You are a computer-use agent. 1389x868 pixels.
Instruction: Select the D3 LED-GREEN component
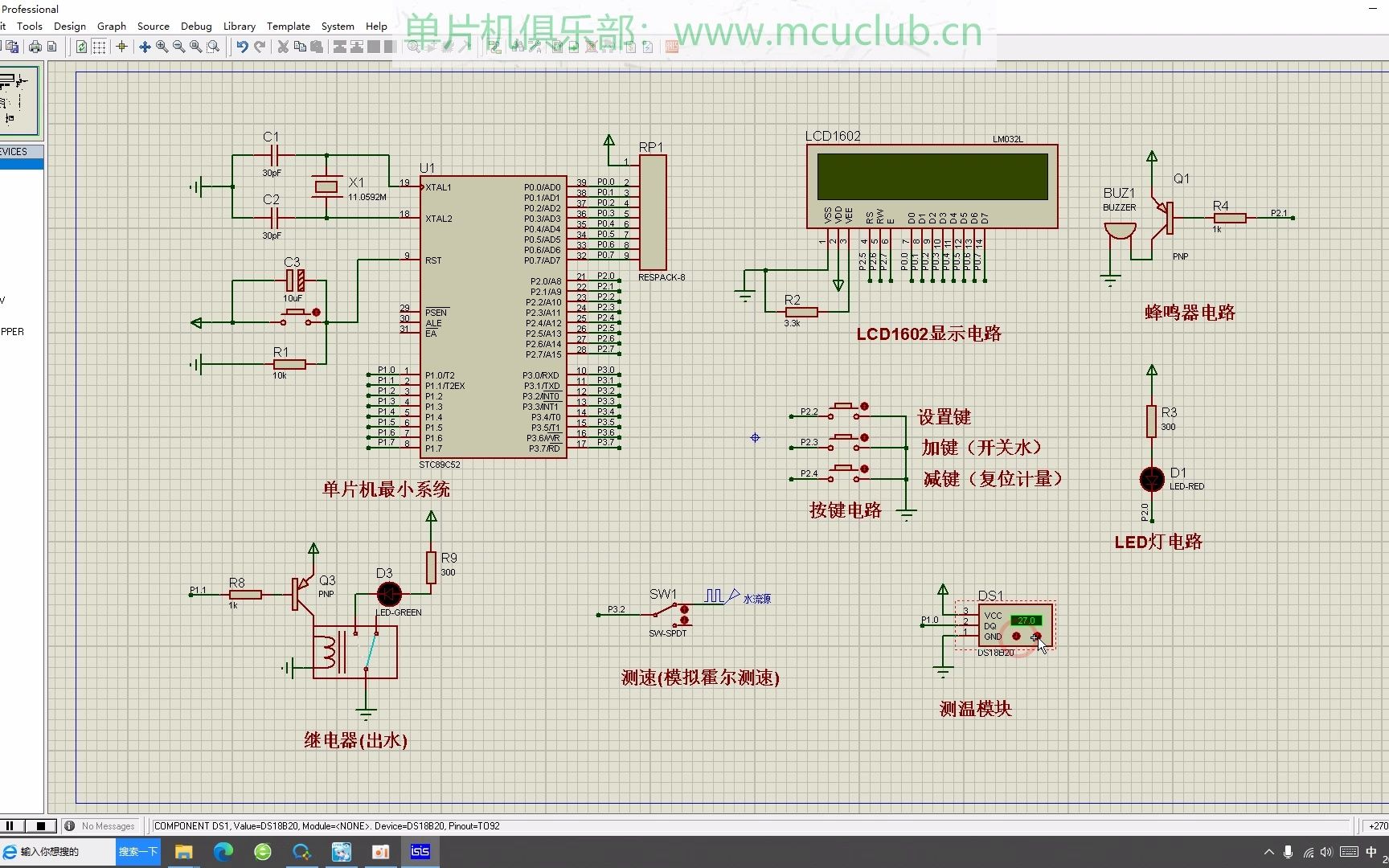[389, 594]
